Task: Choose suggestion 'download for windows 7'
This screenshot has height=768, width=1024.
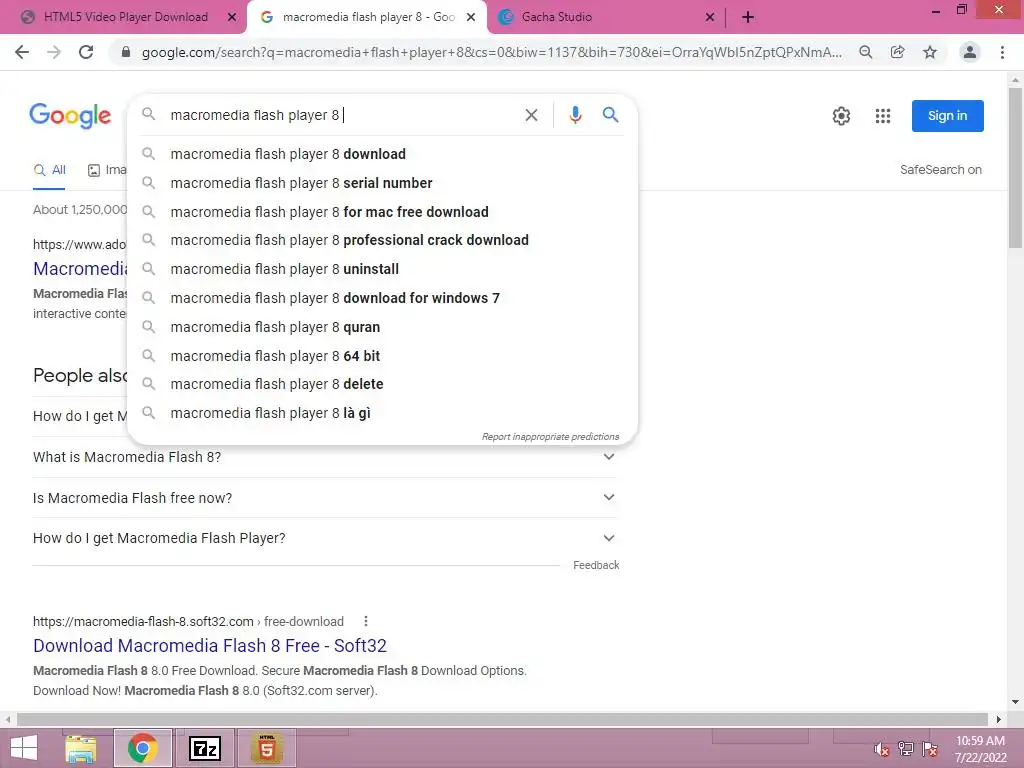Action: pyautogui.click(x=382, y=298)
